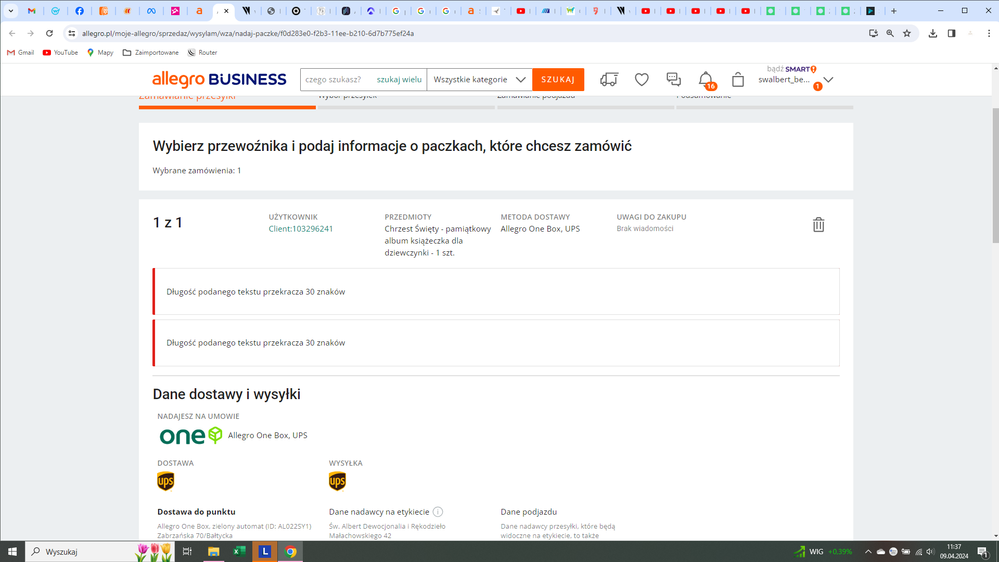The width and height of the screenshot is (999, 562).
Task: Click the delivery truck icon in header
Action: [x=608, y=80]
